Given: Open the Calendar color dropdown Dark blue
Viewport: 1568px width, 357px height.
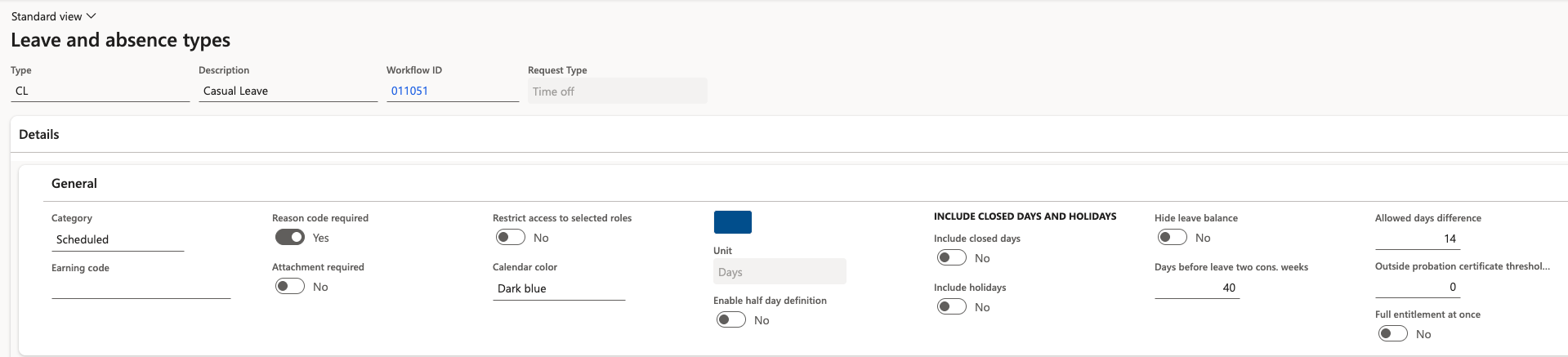Looking at the screenshot, I should (559, 288).
